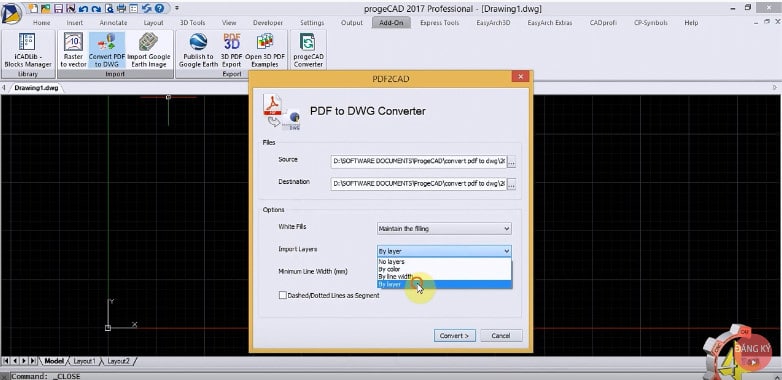
Task: Choose highlighted By layer list option
Action: (444, 284)
